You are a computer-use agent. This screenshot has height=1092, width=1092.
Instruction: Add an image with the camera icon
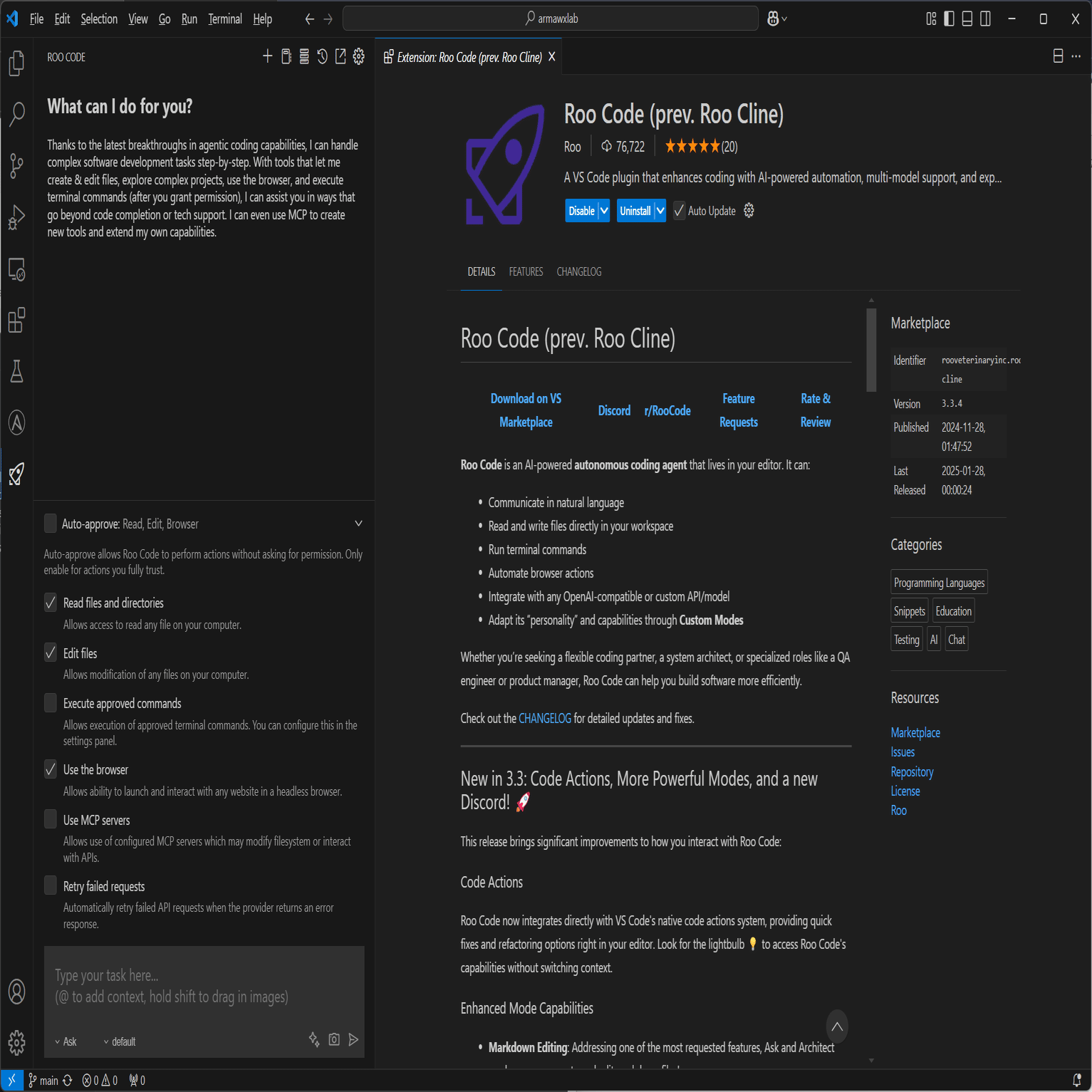[334, 1040]
